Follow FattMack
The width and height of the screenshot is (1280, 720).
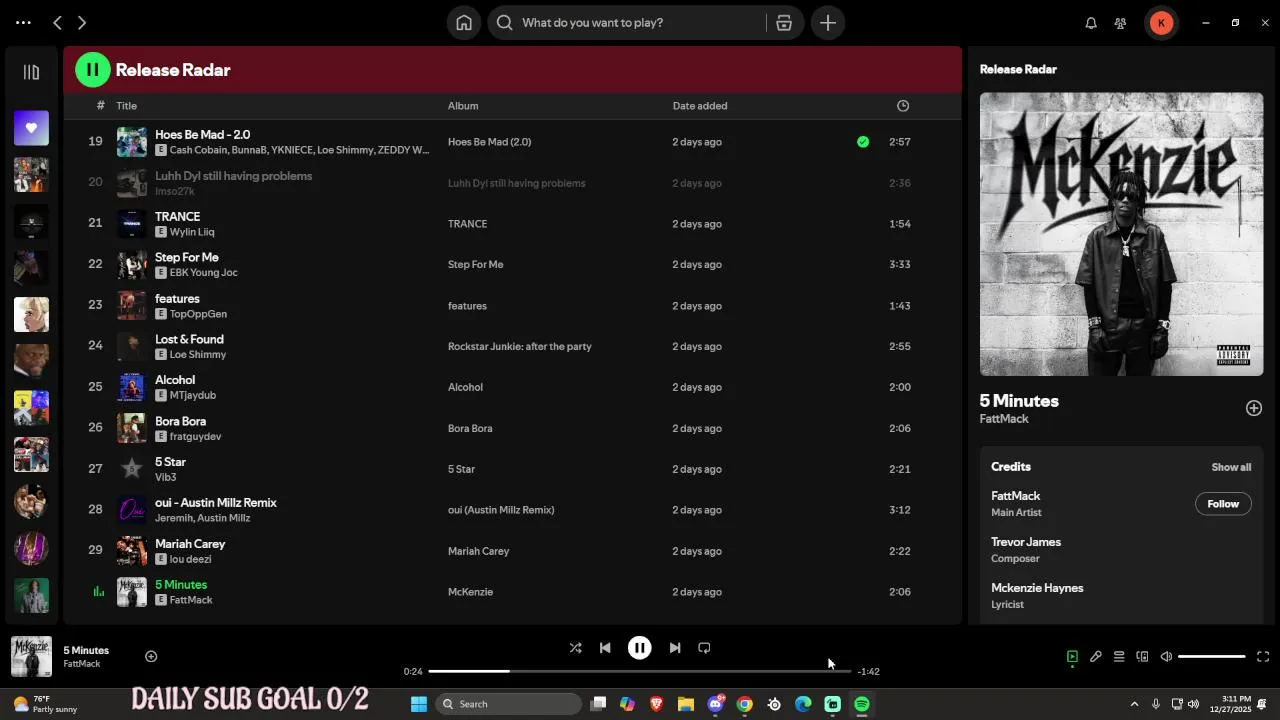click(x=1223, y=504)
